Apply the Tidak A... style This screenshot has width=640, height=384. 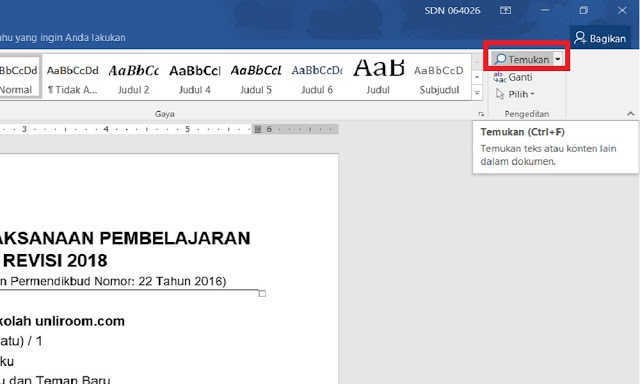pos(73,79)
